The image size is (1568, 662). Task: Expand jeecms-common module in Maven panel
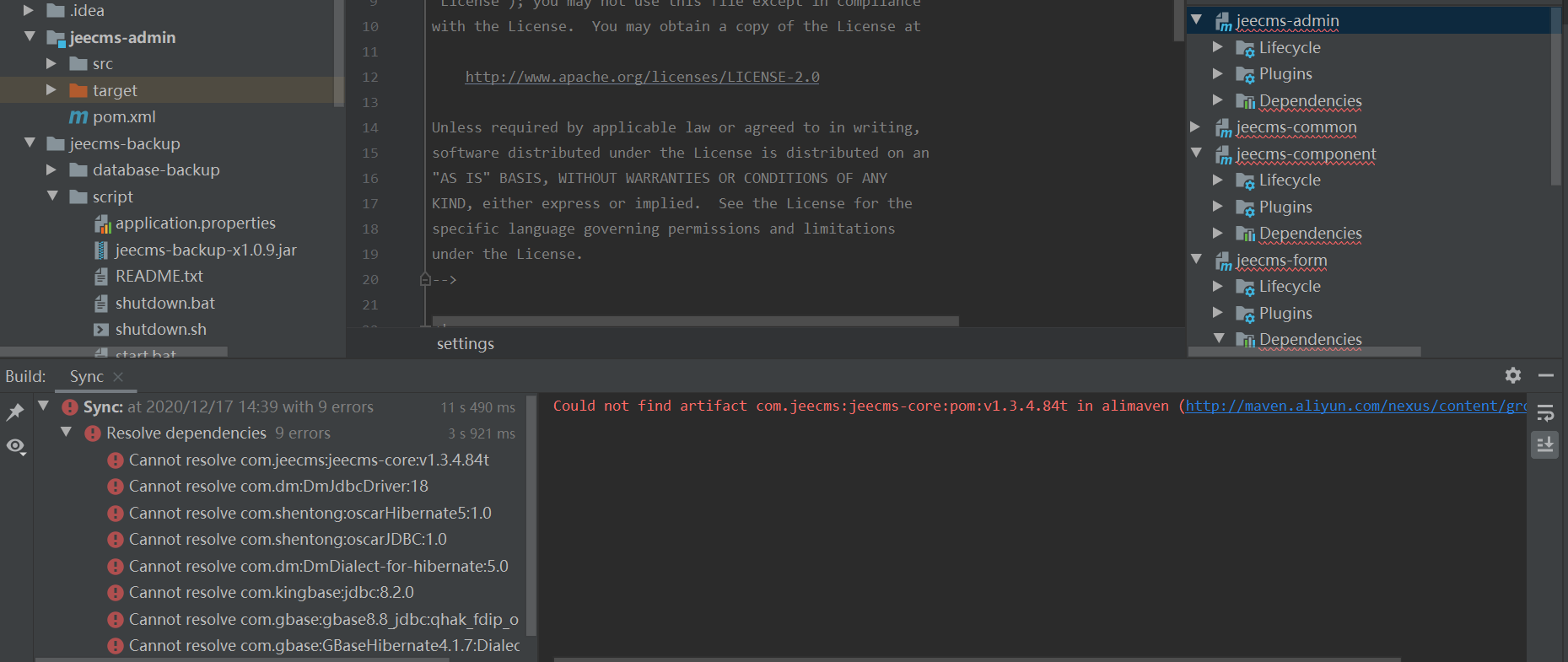click(1195, 127)
